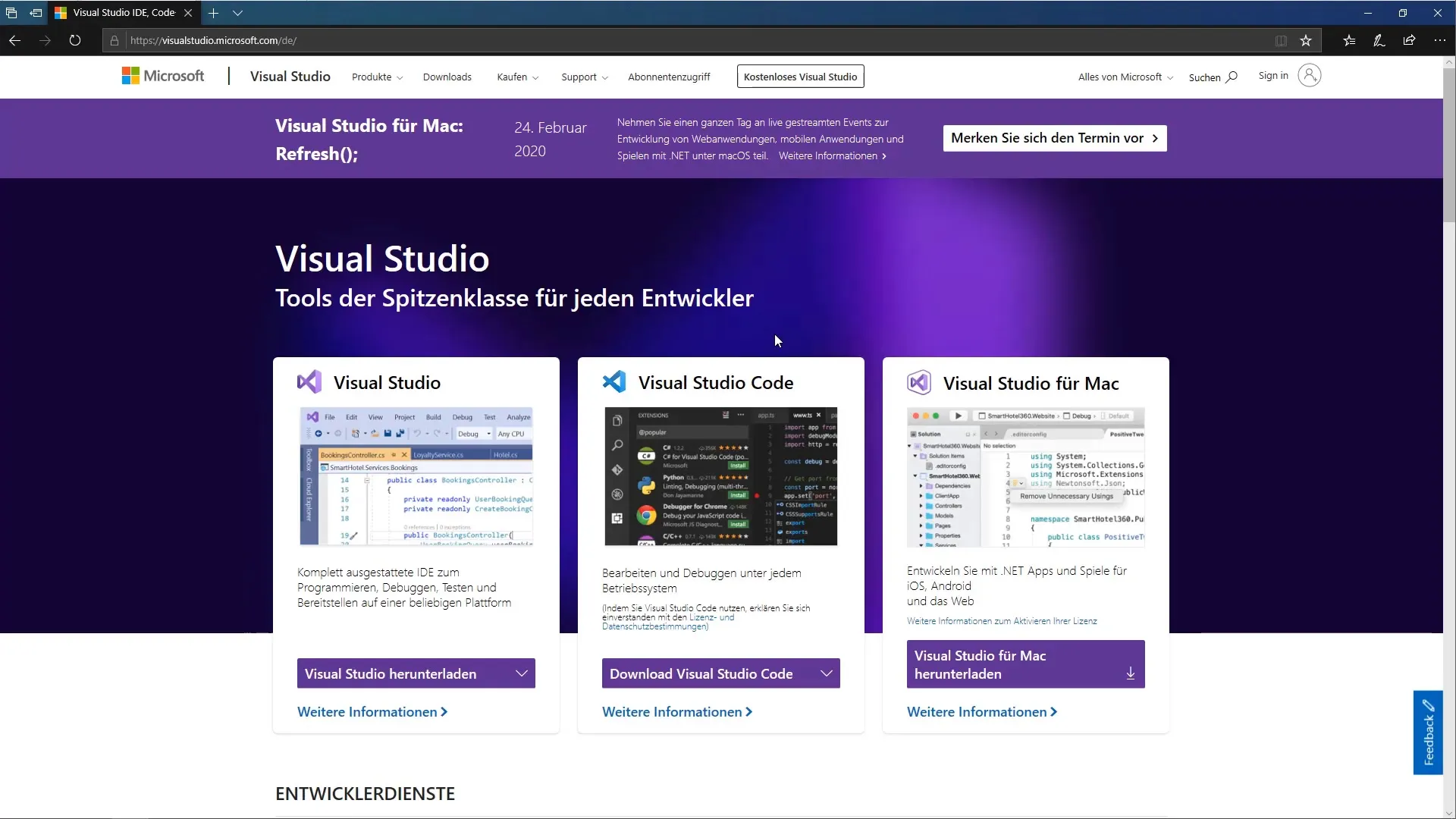Image resolution: width=1456 pixels, height=819 pixels.
Task: Open browser settings and more menu
Action: coord(1439,41)
